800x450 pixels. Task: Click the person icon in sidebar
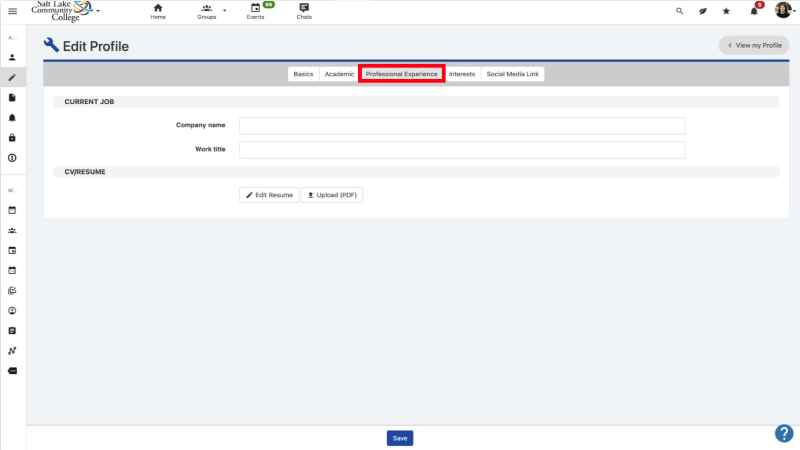pyautogui.click(x=12, y=58)
